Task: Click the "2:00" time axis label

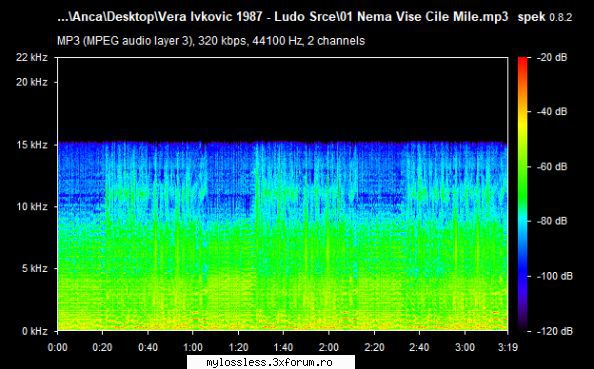Action: 328,347
